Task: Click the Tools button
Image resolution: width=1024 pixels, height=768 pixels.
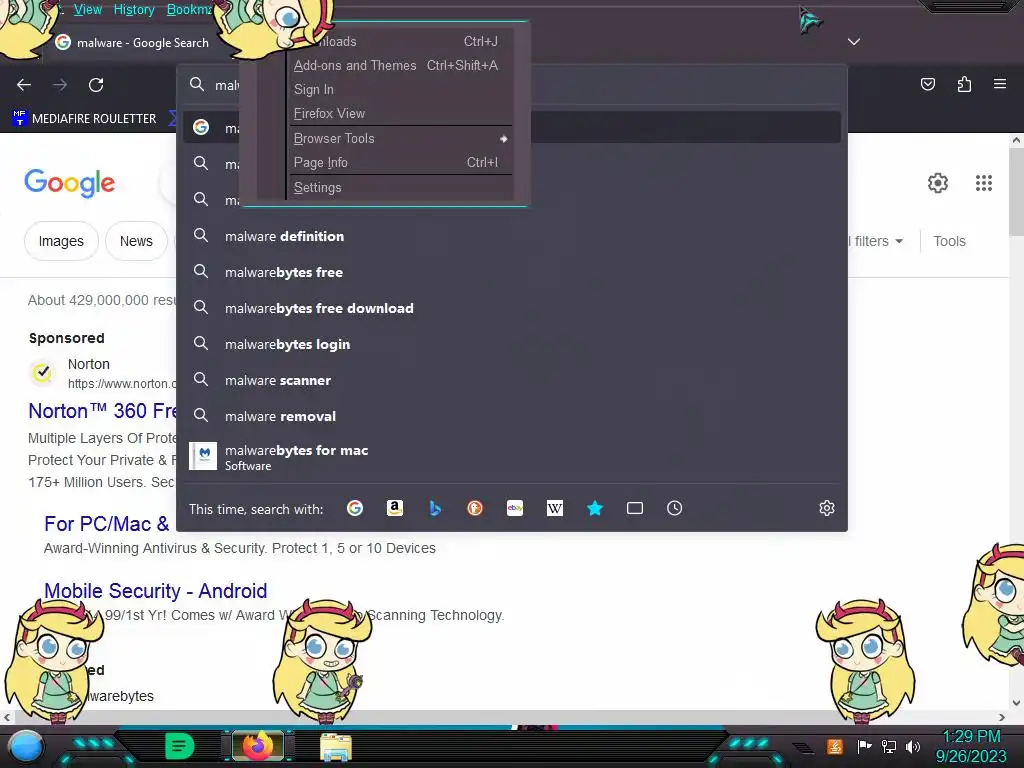Action: pyautogui.click(x=949, y=241)
